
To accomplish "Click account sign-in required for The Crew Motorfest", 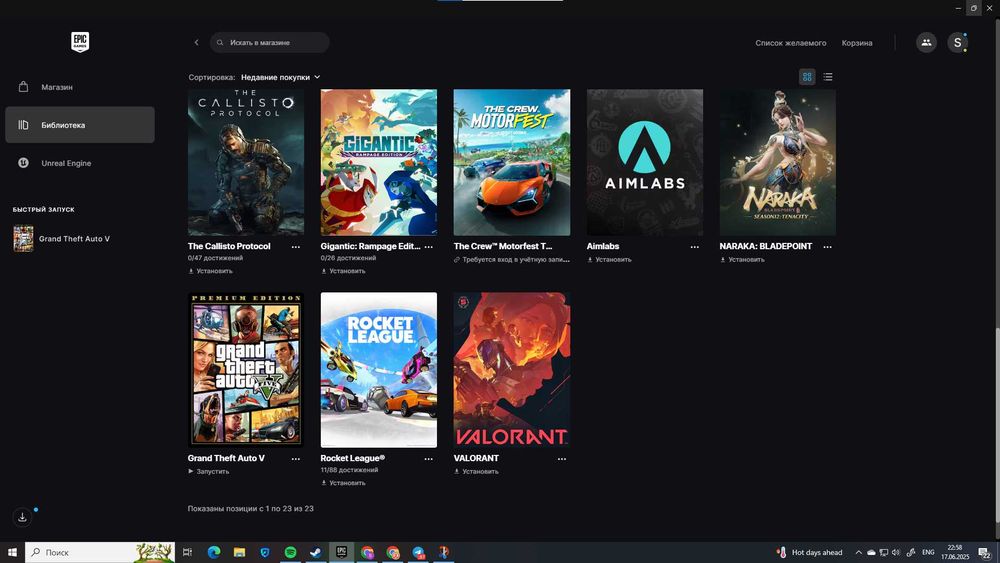I will pos(511,260).
